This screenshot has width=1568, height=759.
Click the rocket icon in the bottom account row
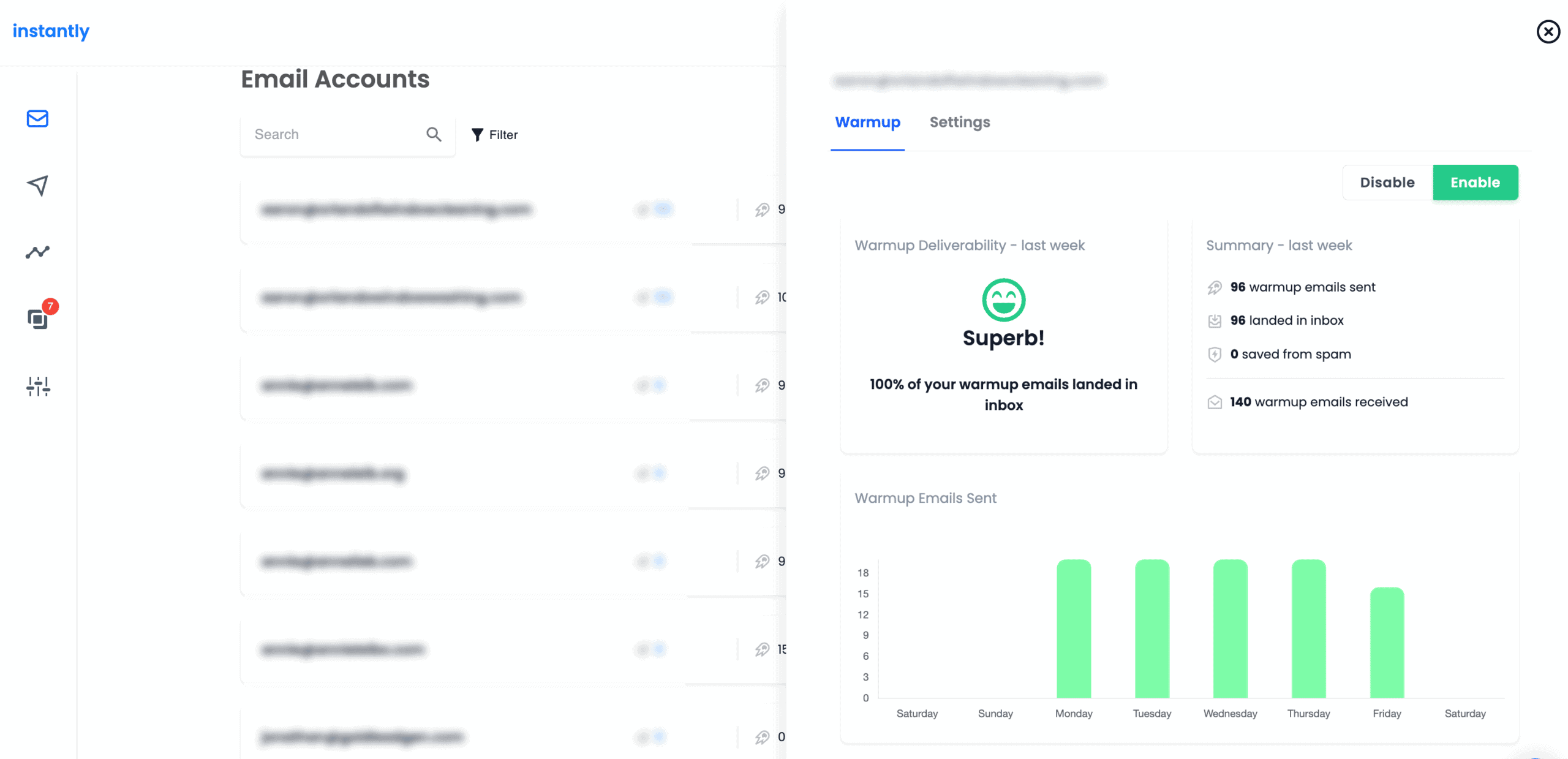click(x=762, y=736)
